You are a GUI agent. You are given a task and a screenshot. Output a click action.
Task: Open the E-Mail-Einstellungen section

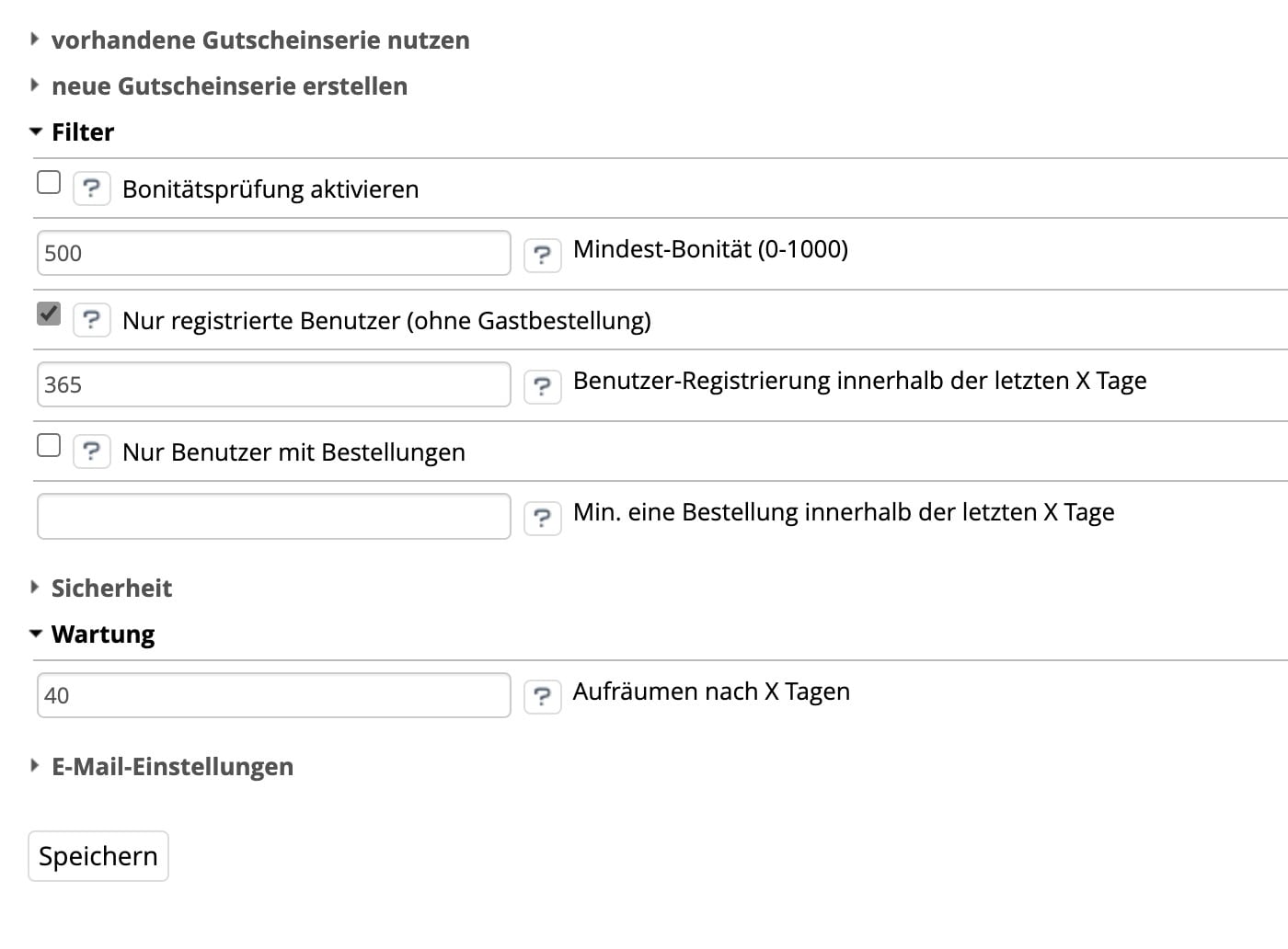pos(172,767)
